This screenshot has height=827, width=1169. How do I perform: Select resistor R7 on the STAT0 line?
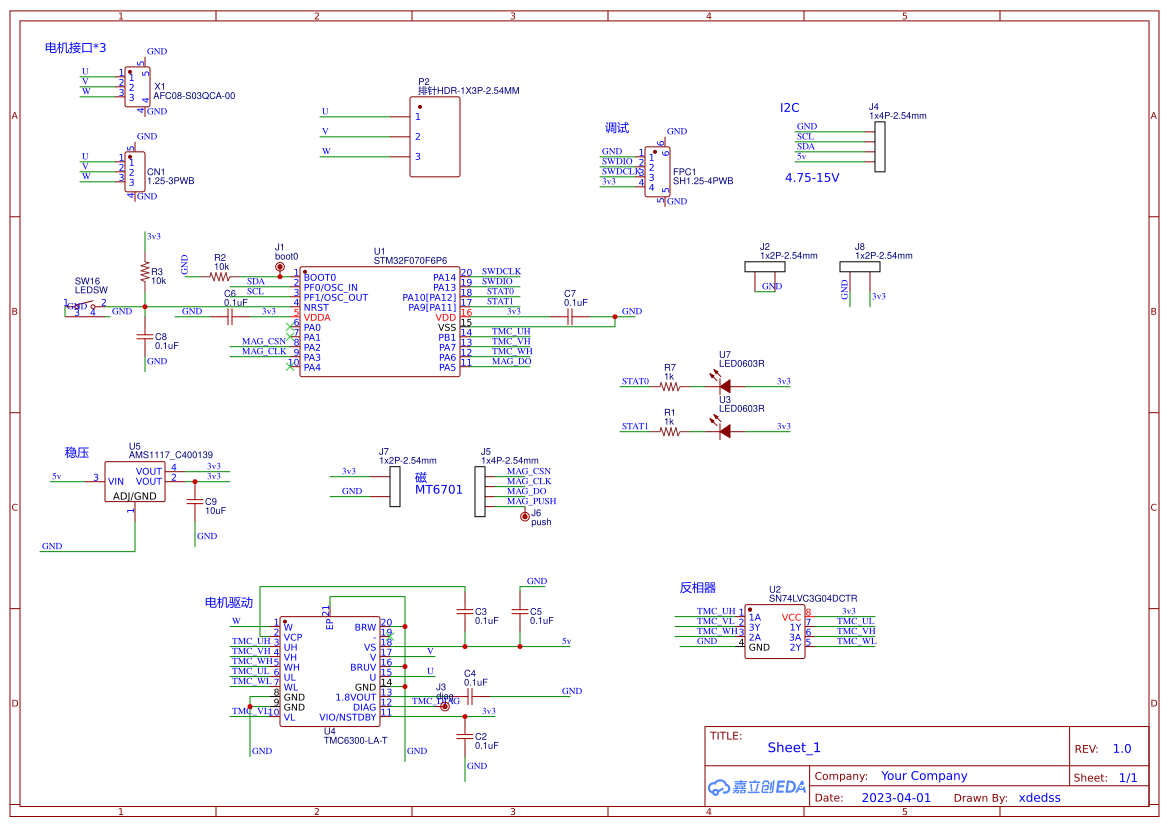[x=669, y=386]
